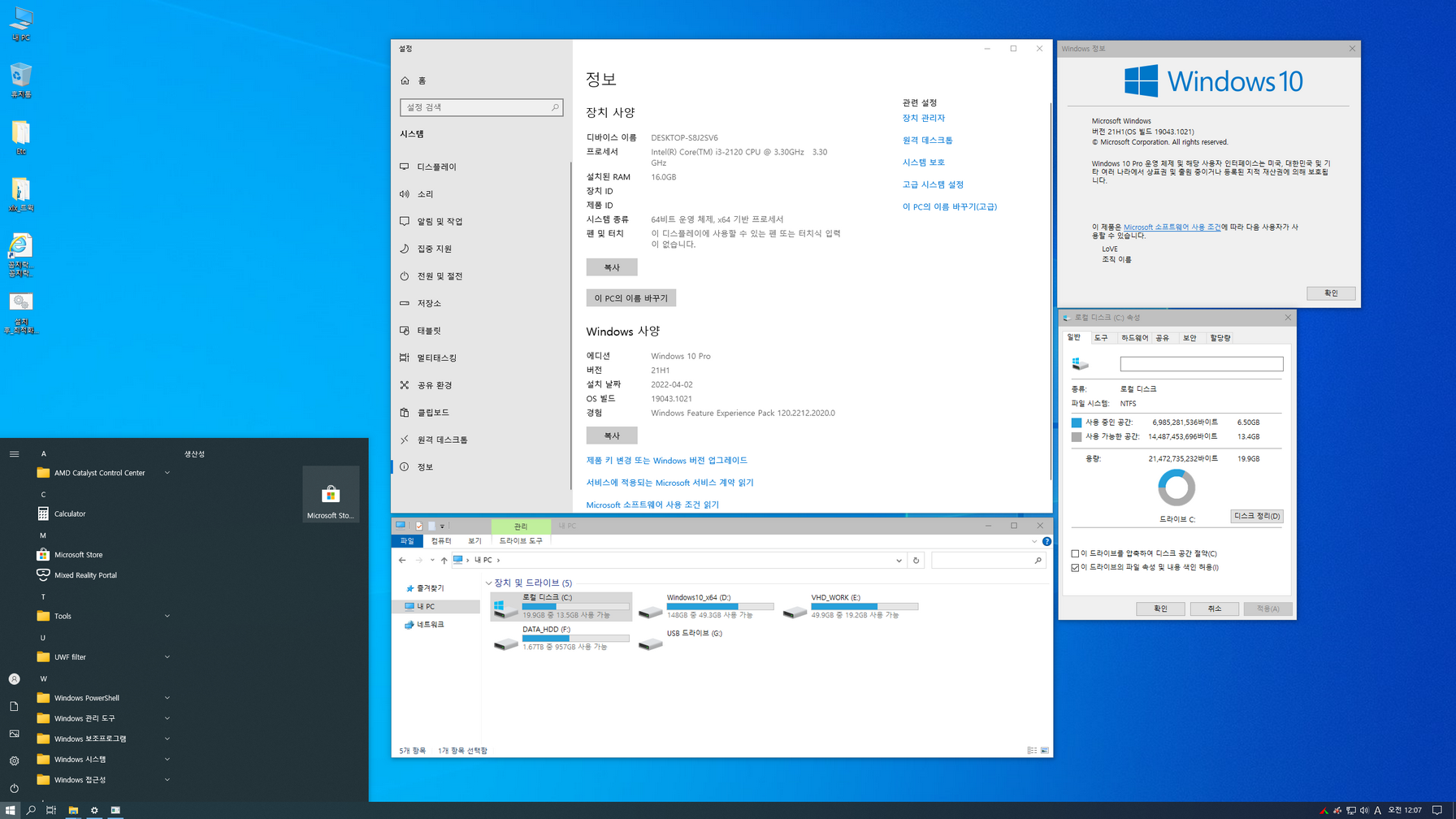The width and height of the screenshot is (1456, 819).
Task: Expand the Windows 보조프로그램 folder
Action: tap(104, 739)
